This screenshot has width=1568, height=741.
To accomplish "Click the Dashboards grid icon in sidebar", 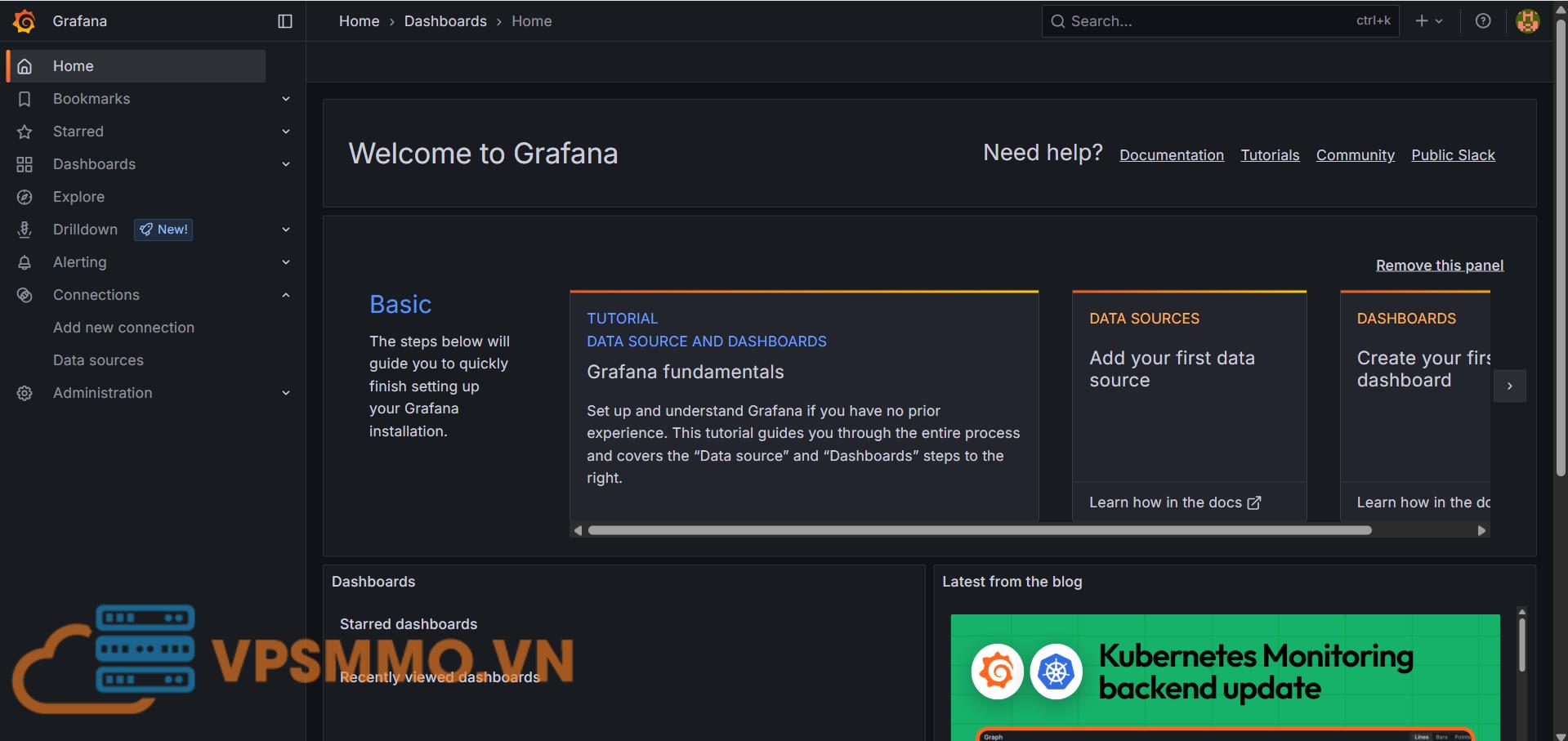I will coord(25,164).
